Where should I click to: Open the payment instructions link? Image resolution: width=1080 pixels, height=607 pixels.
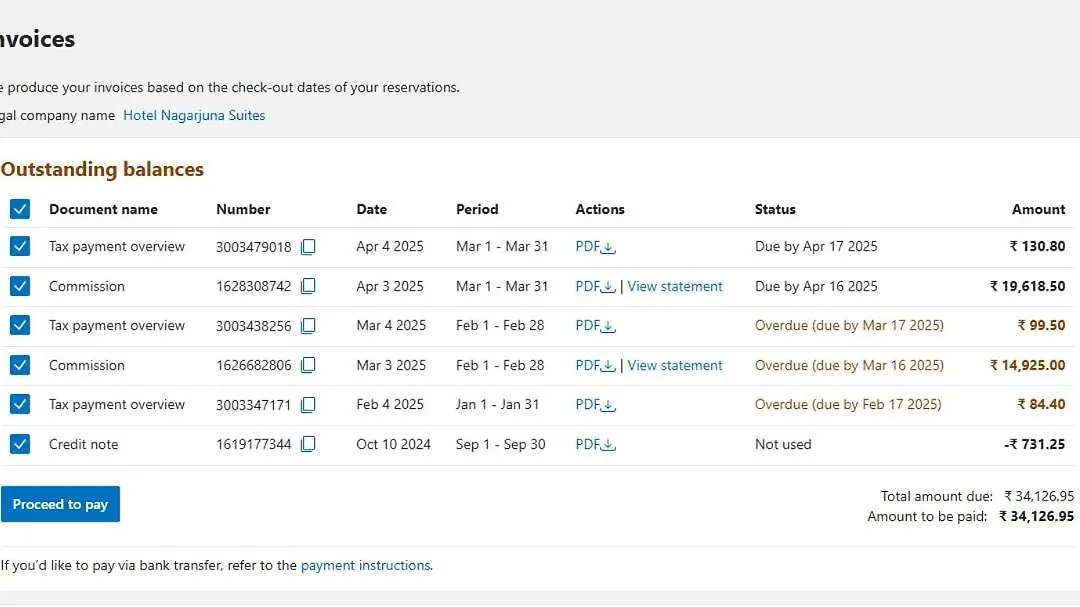click(x=365, y=566)
